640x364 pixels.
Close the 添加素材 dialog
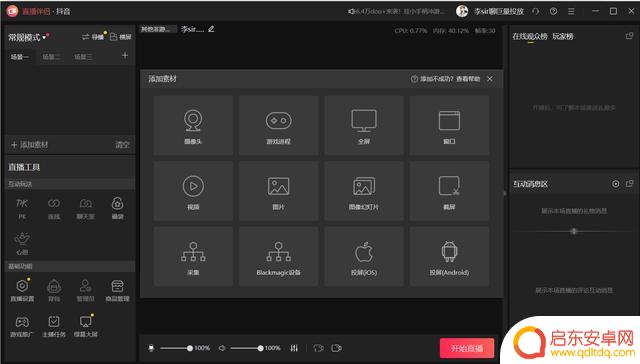click(490, 79)
